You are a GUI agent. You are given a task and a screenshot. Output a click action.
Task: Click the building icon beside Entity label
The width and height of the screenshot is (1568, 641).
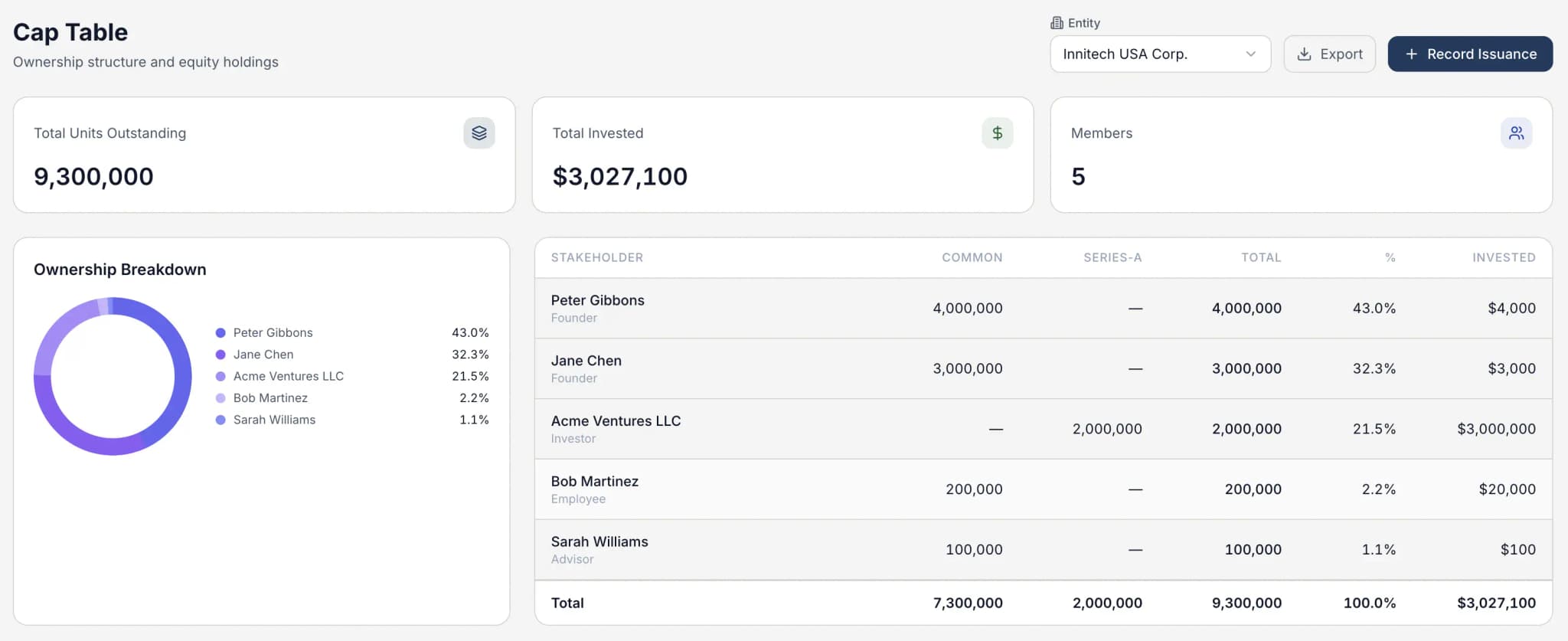pos(1057,23)
